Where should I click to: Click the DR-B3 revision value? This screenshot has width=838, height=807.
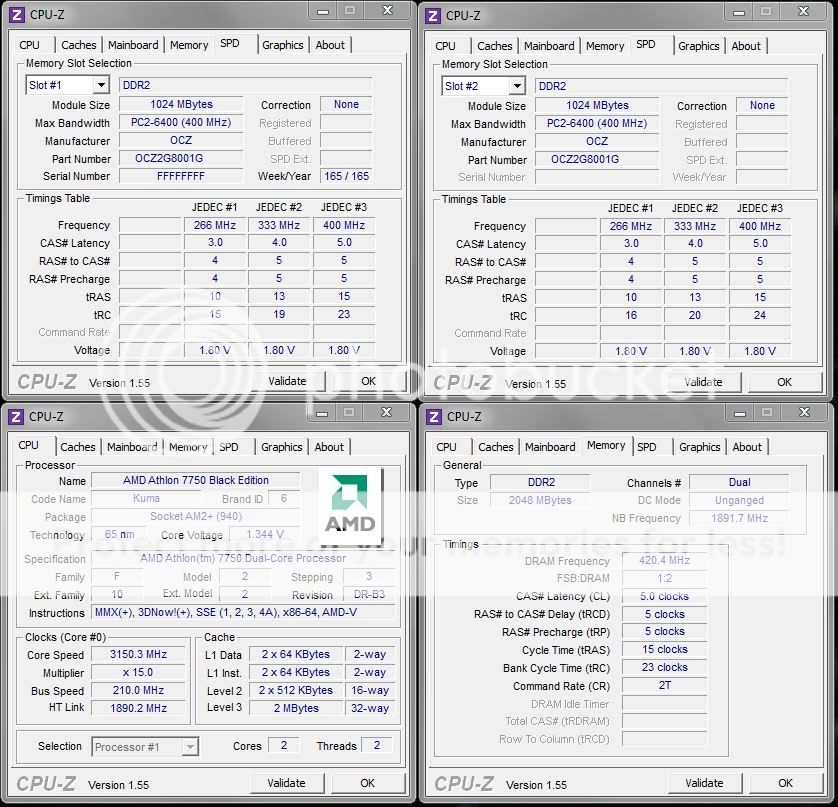(x=369, y=594)
